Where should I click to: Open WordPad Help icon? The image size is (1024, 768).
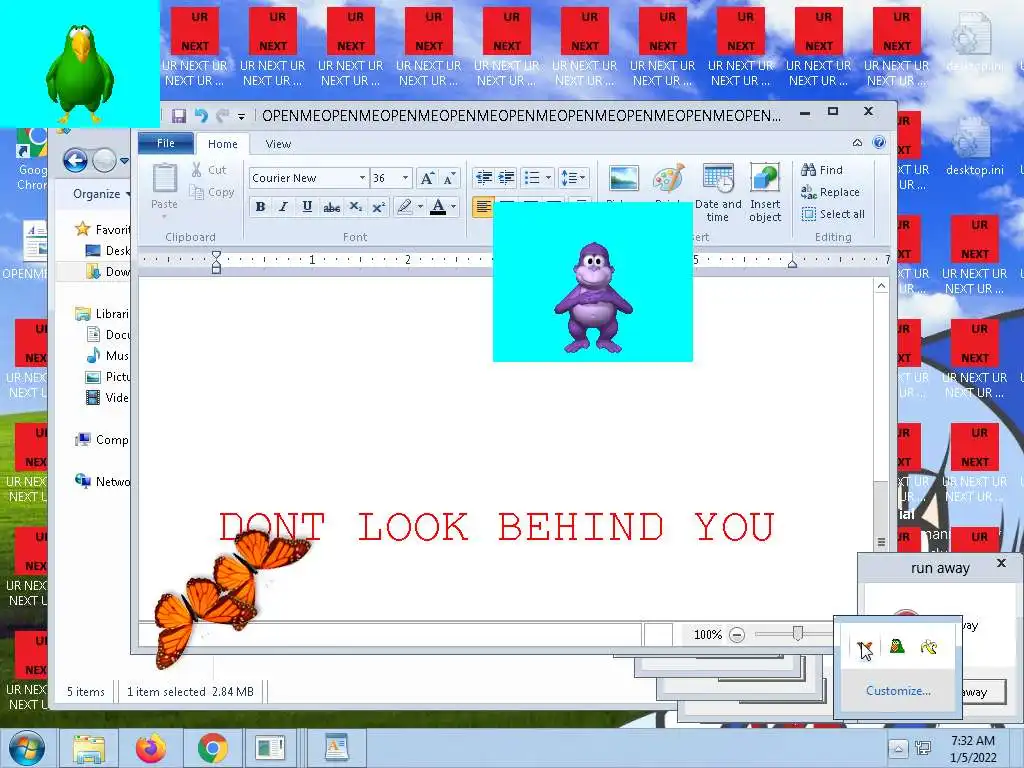(879, 142)
